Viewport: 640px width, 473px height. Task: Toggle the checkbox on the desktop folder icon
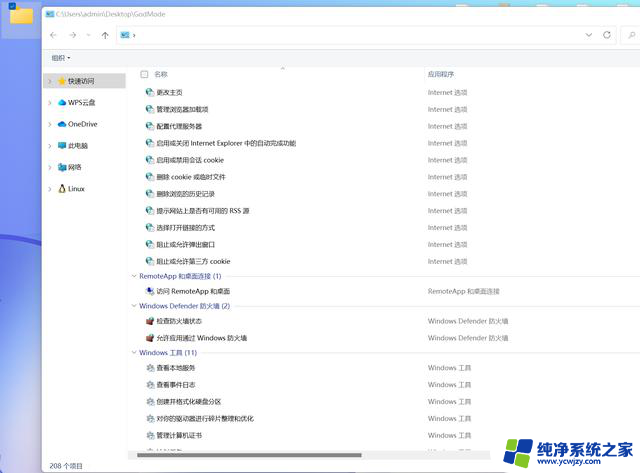click(12, 6)
